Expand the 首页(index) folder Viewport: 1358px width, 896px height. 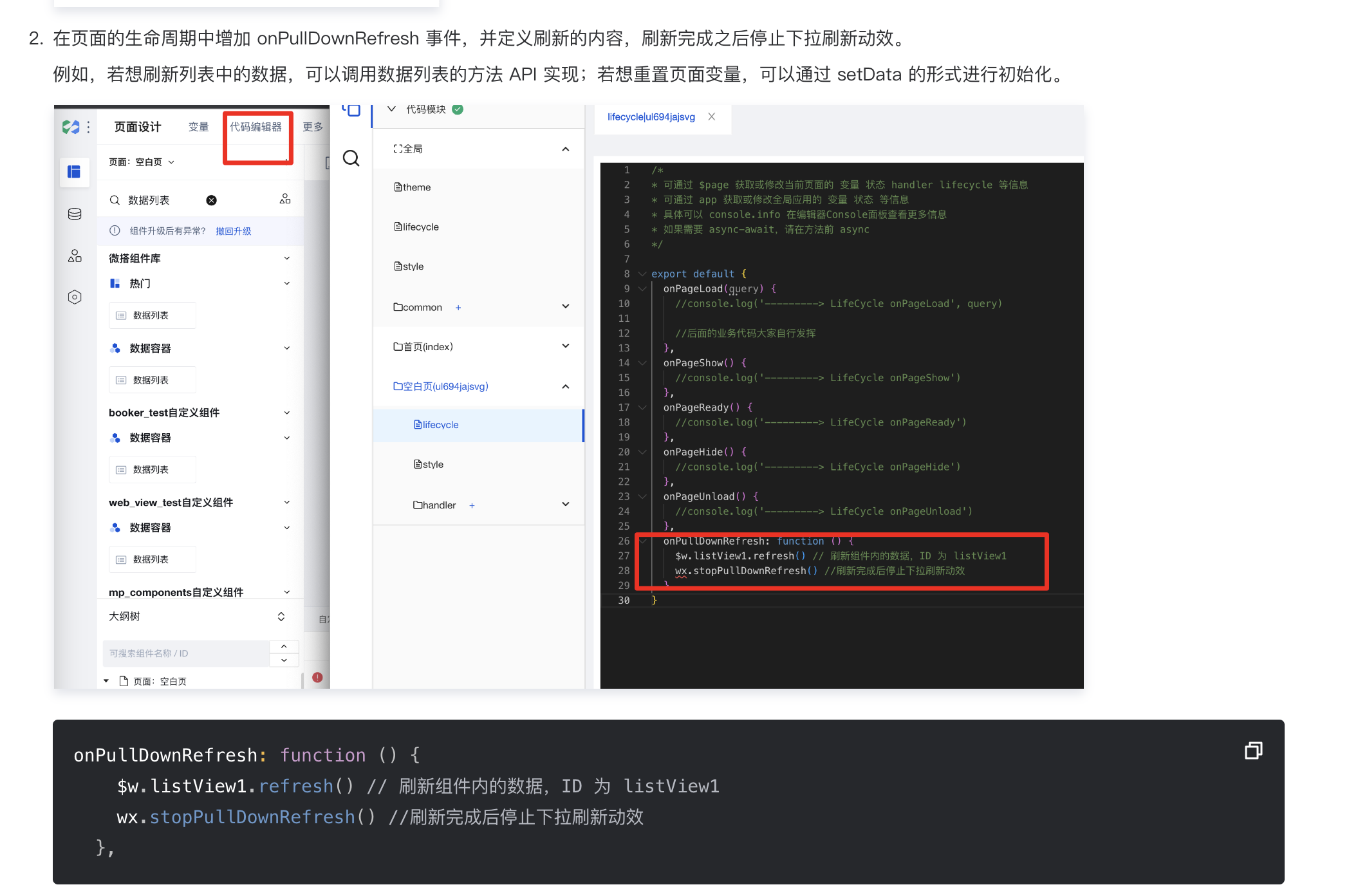[x=565, y=346]
